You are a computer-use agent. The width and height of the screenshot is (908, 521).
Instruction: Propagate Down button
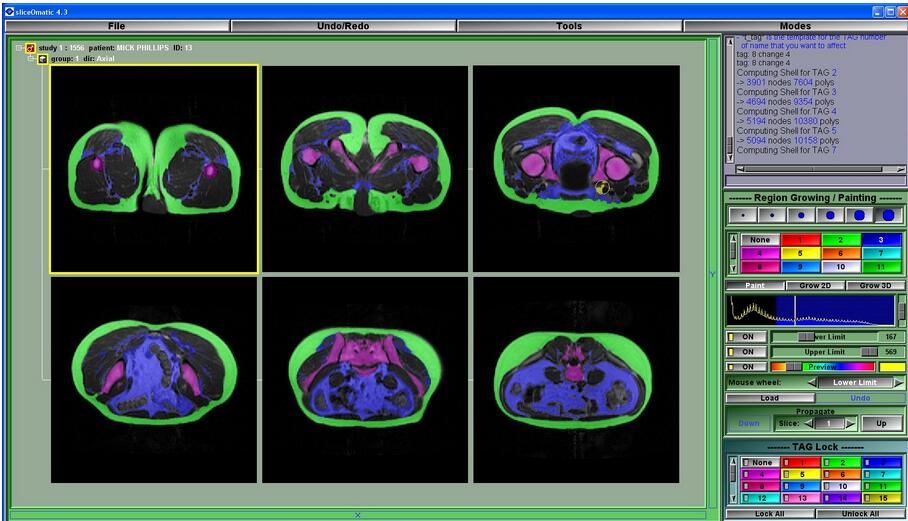pyautogui.click(x=748, y=423)
